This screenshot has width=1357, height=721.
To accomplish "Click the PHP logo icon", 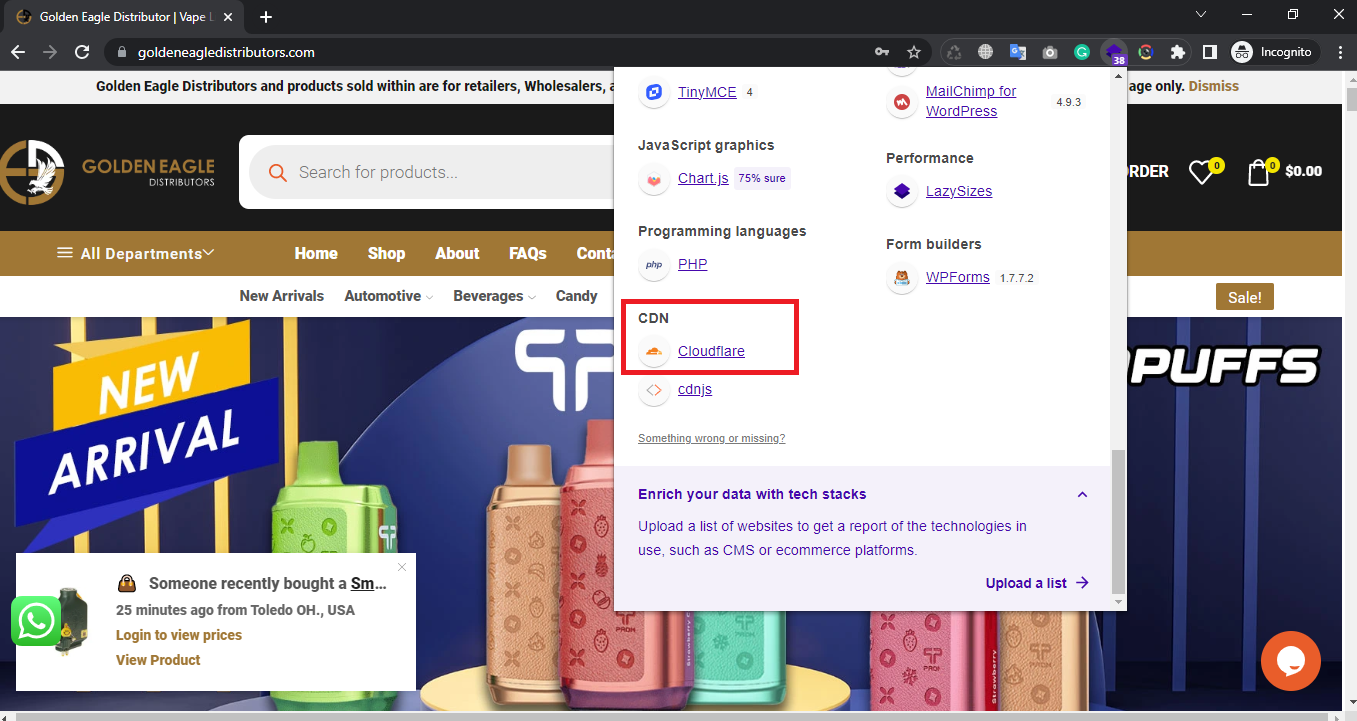I will click(654, 265).
